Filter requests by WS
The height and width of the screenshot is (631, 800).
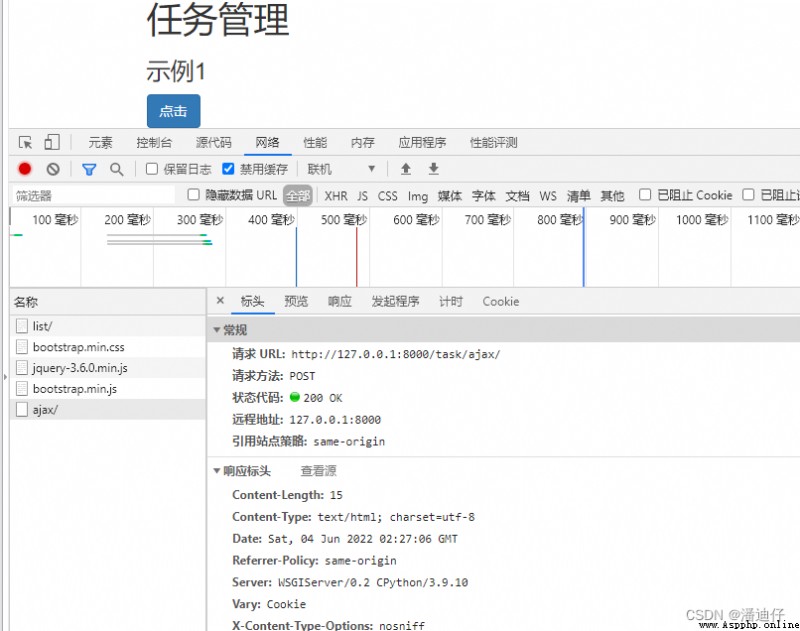point(548,196)
